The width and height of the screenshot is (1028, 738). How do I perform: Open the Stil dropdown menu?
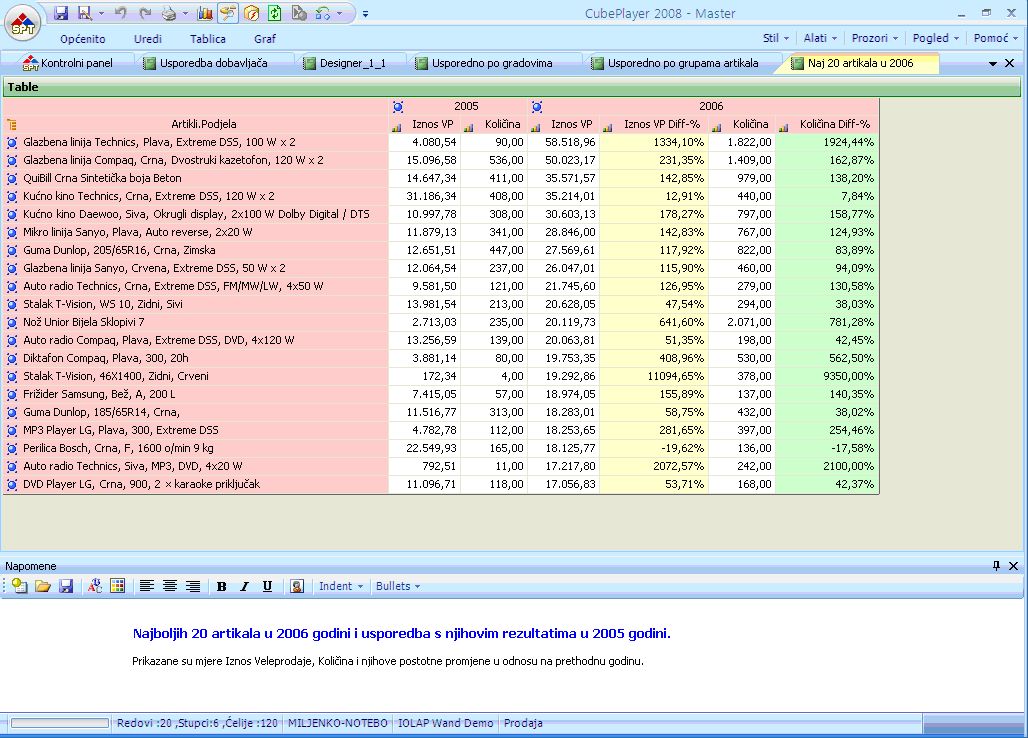[776, 38]
